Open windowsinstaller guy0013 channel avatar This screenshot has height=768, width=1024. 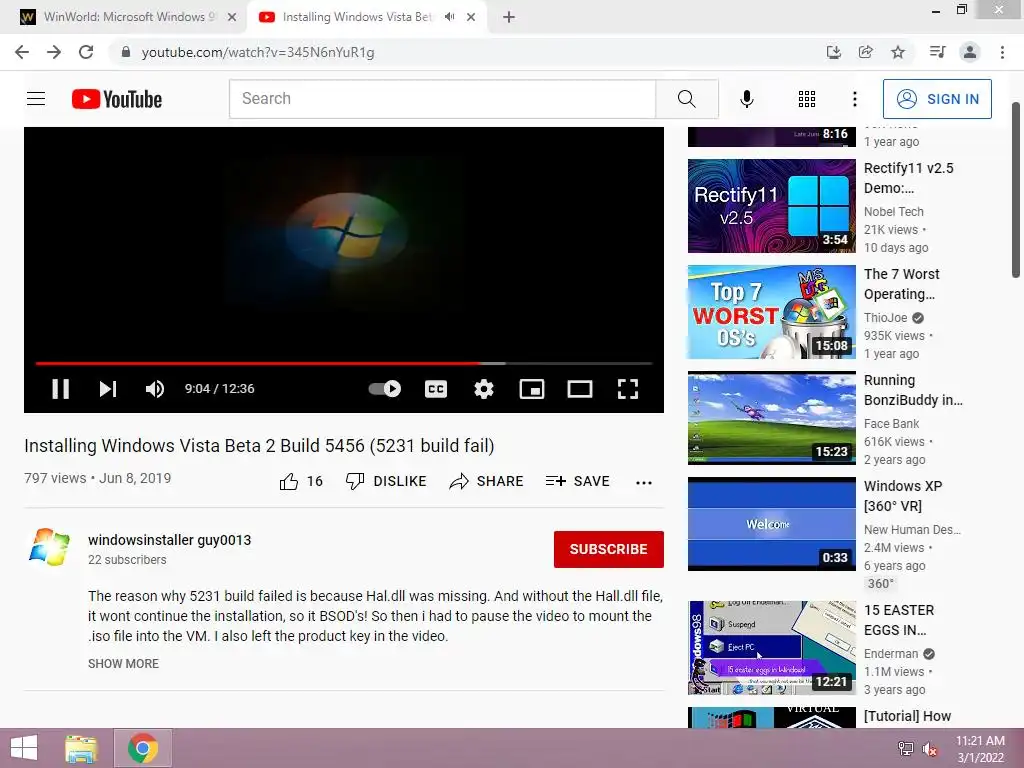click(50, 547)
